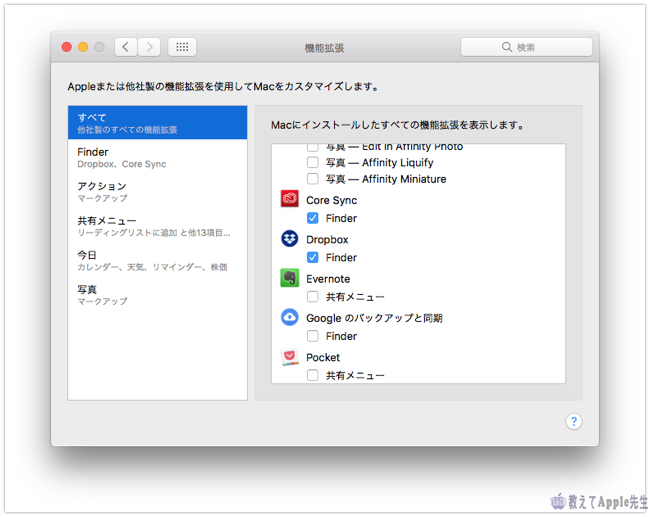Show all preferences grid button
The width and height of the screenshot is (650, 517).
pyautogui.click(x=182, y=47)
